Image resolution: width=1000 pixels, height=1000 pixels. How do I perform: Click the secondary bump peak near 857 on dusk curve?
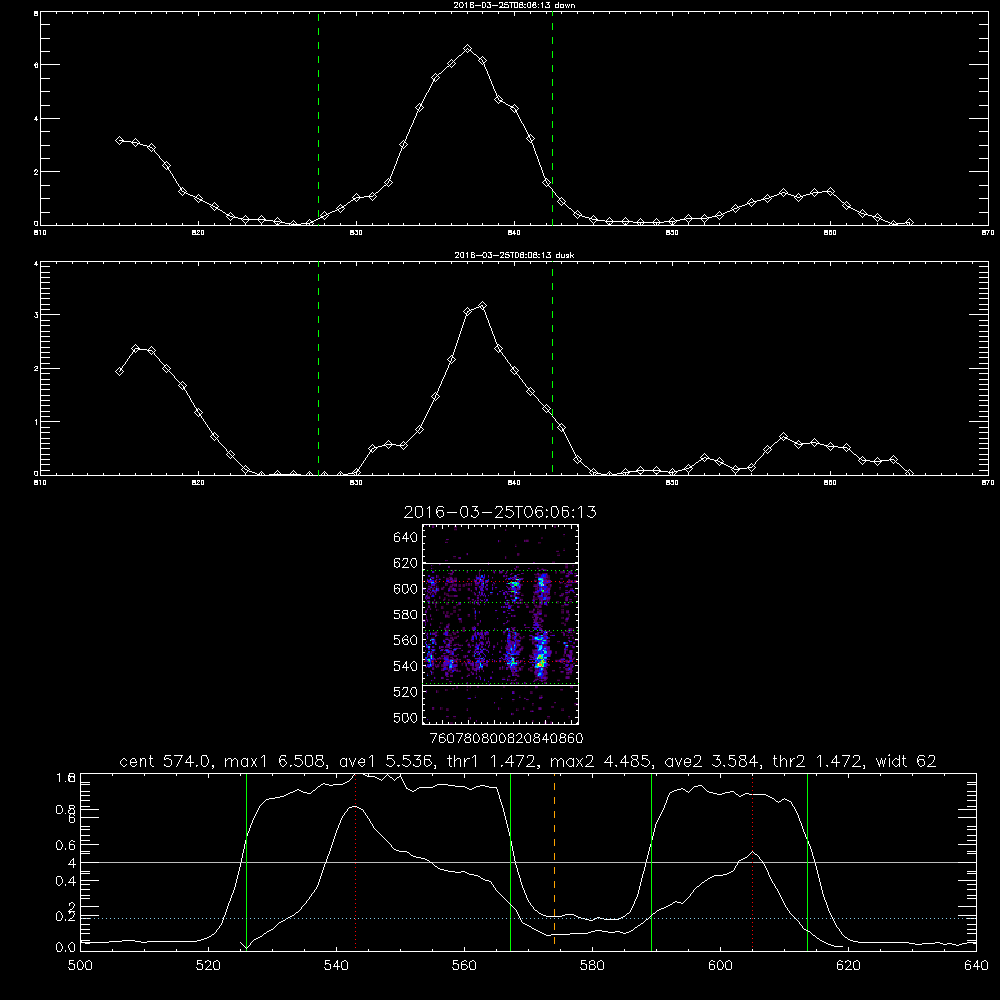point(783,437)
